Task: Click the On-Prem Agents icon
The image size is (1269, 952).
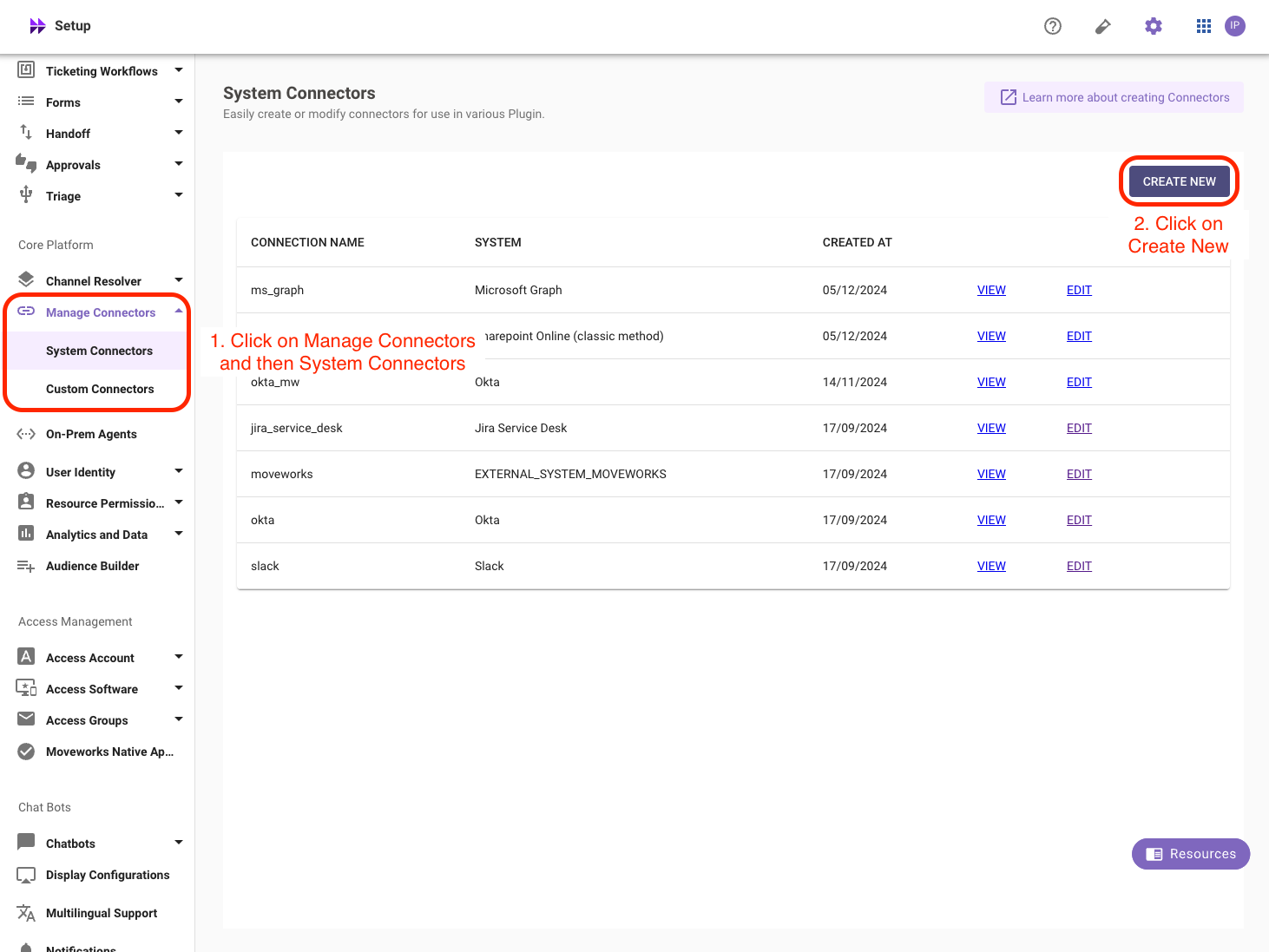Action: [x=26, y=434]
